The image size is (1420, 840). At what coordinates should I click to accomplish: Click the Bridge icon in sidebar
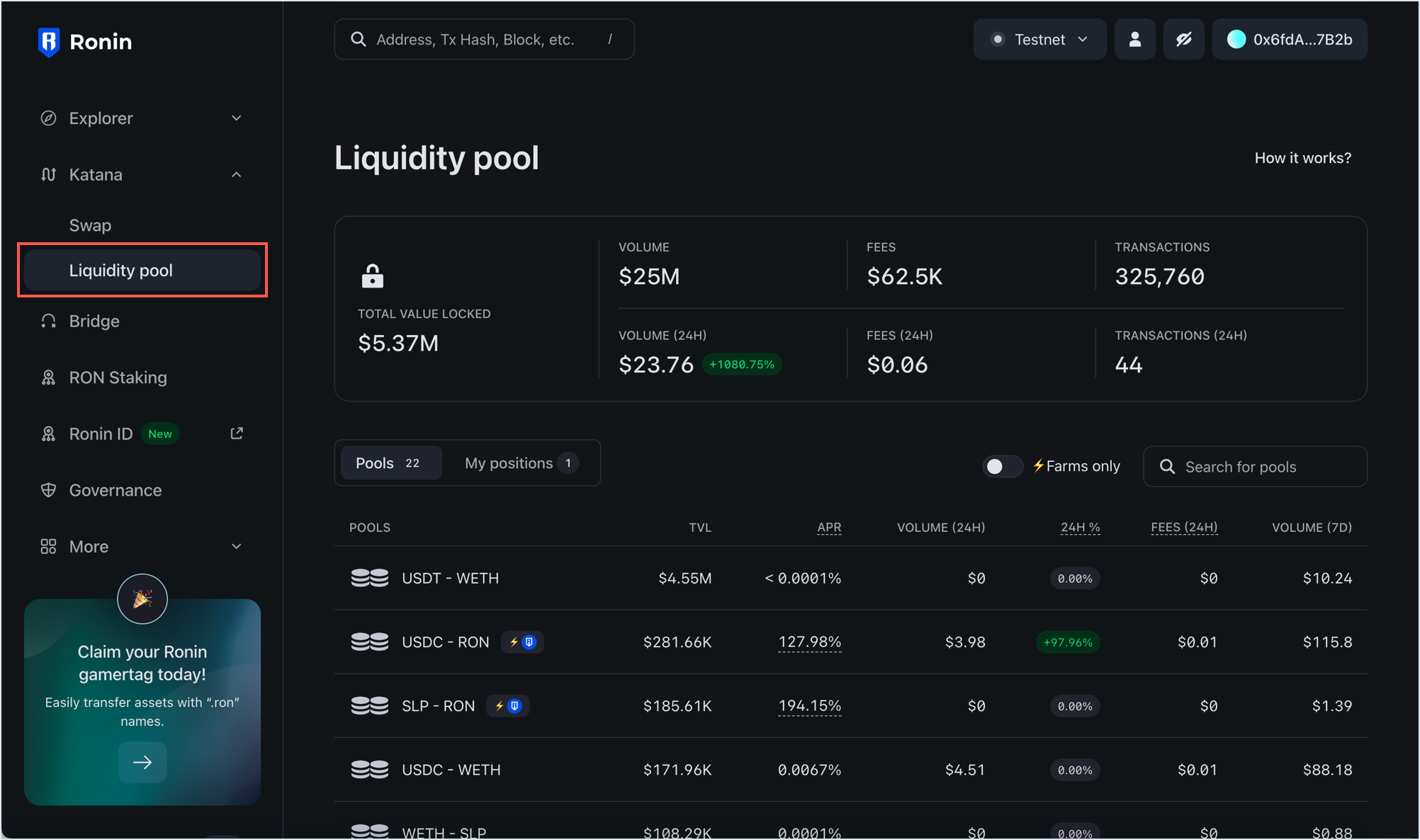48,321
